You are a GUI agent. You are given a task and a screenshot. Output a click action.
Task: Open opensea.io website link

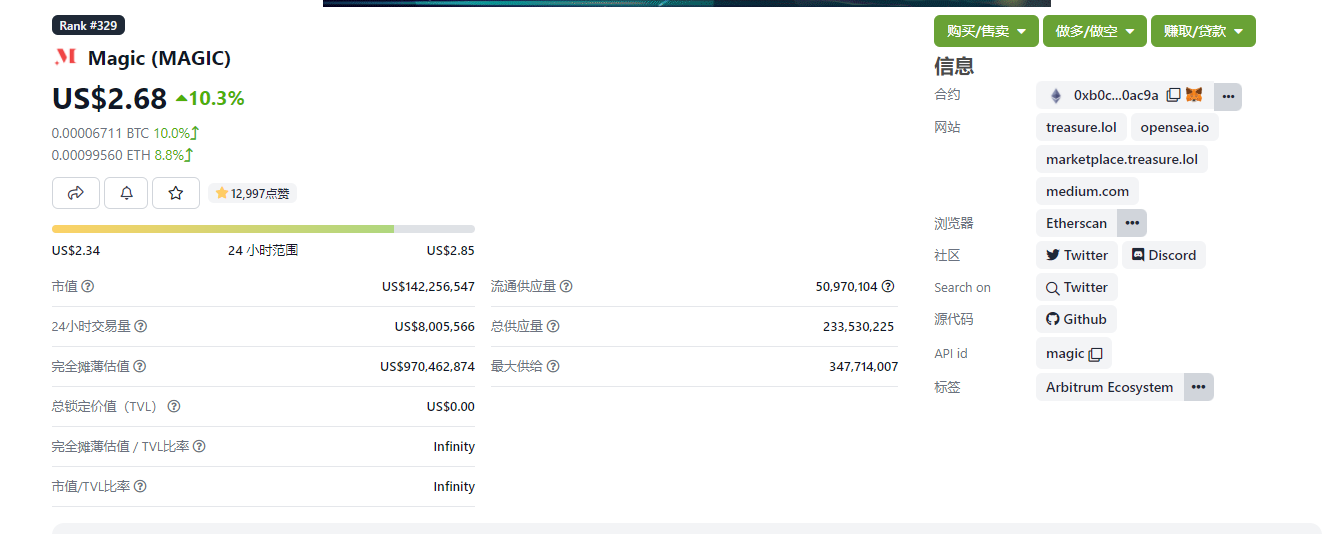(1175, 127)
